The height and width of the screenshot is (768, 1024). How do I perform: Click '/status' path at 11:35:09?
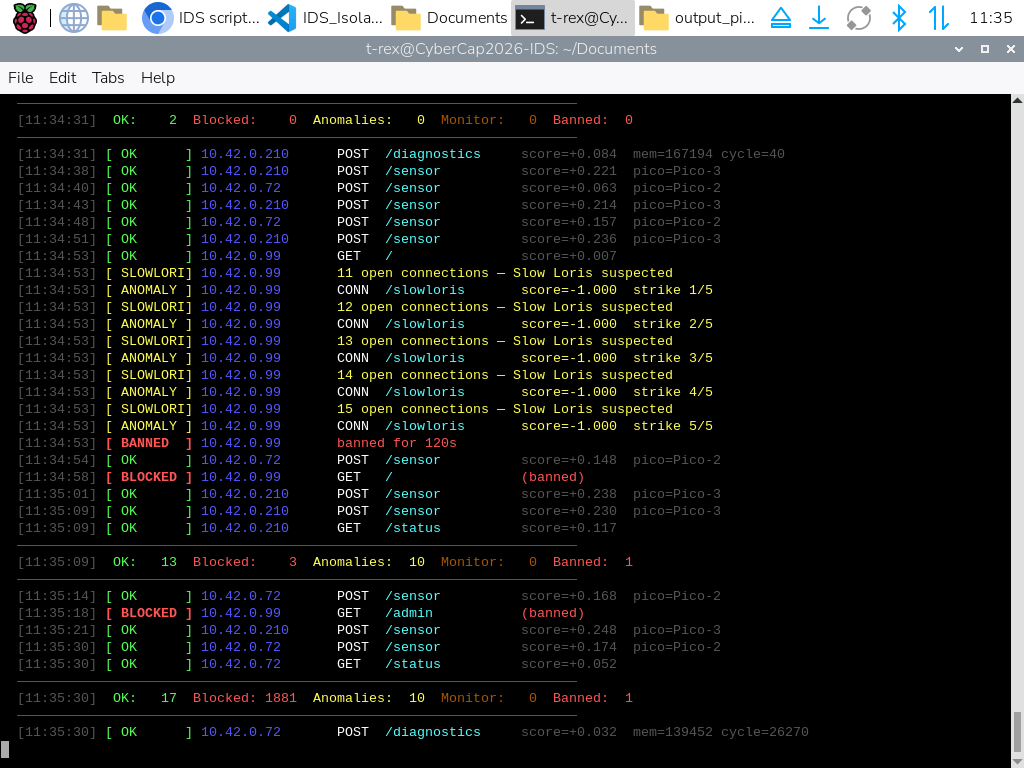point(412,528)
